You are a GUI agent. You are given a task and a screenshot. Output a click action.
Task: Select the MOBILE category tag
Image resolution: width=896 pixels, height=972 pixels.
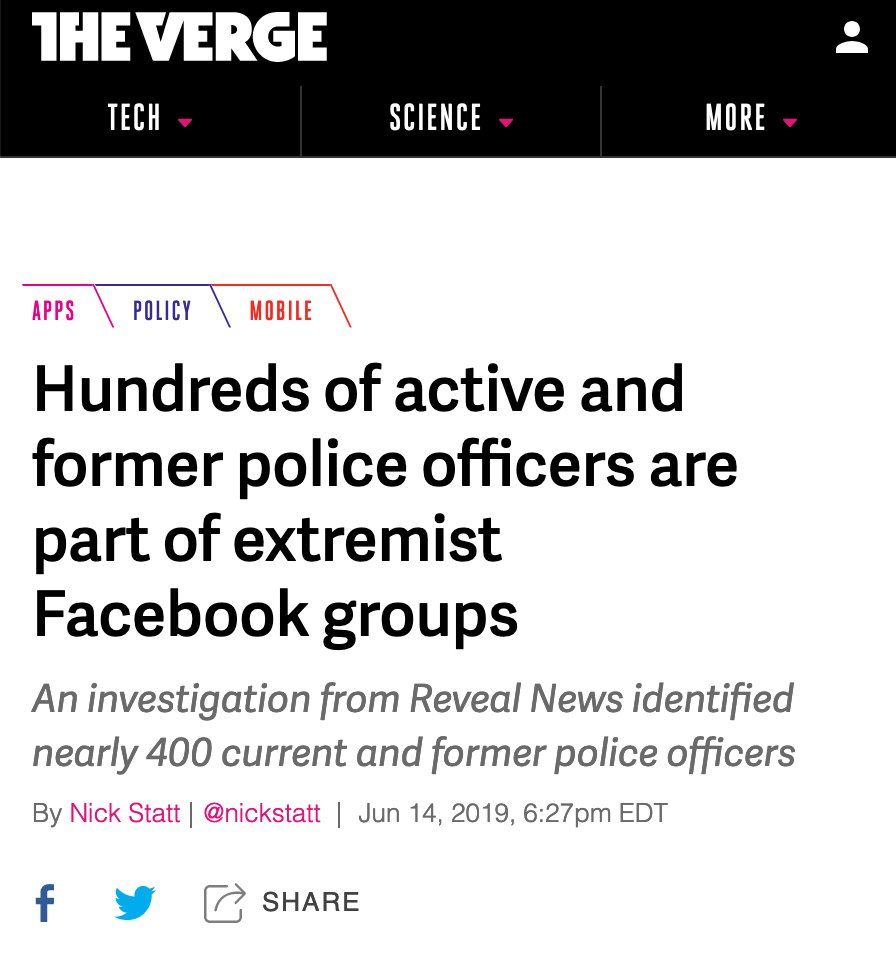pos(281,311)
